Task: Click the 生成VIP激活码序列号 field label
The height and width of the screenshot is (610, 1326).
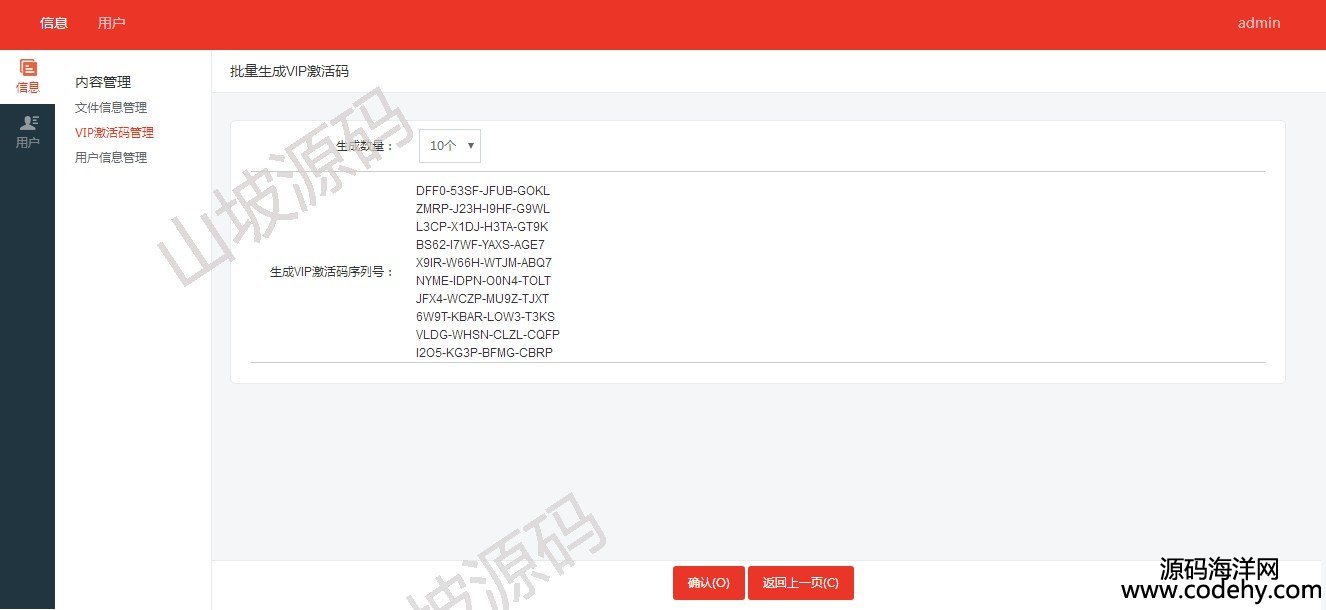Action: coord(332,271)
